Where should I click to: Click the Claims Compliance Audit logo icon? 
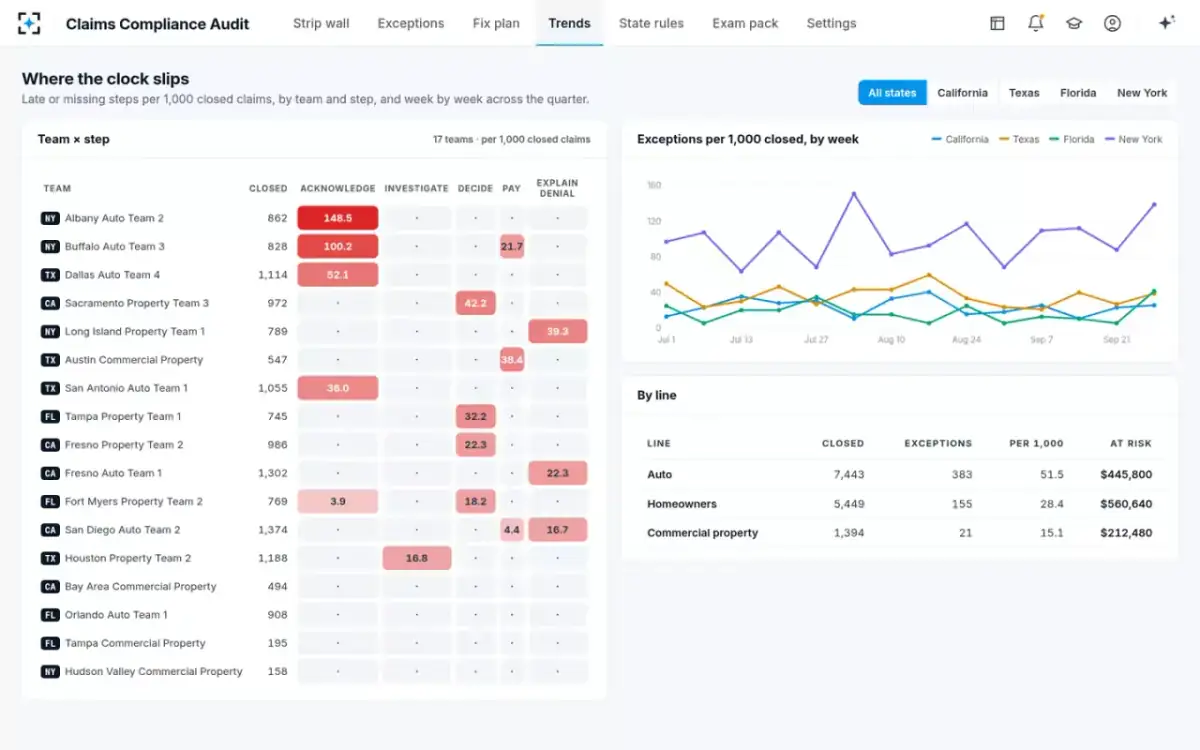tap(30, 23)
